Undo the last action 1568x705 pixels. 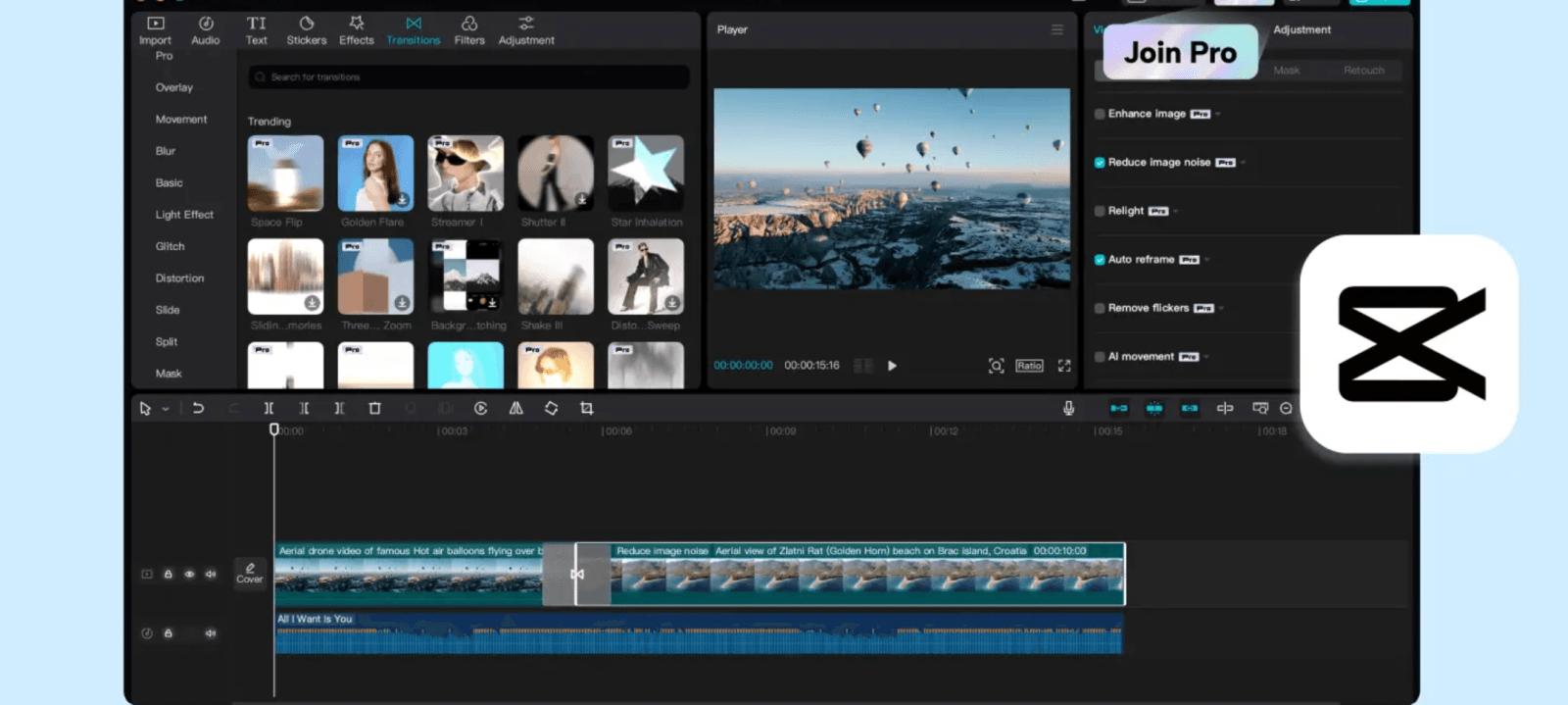[198, 408]
